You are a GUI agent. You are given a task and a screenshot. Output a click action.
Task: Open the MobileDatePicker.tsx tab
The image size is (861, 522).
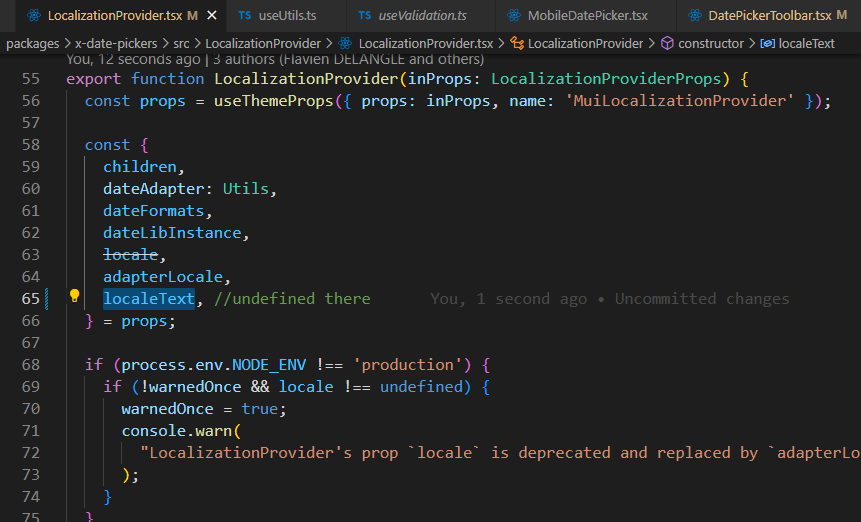[x=587, y=15]
